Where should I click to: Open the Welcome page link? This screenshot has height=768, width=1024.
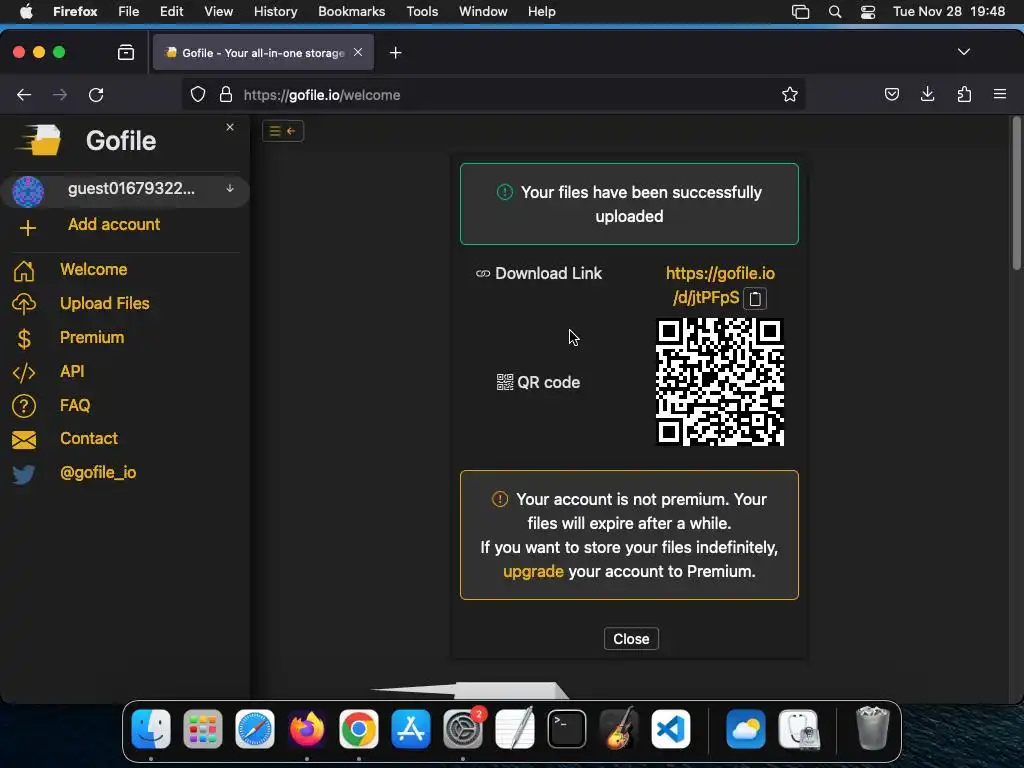pos(93,270)
